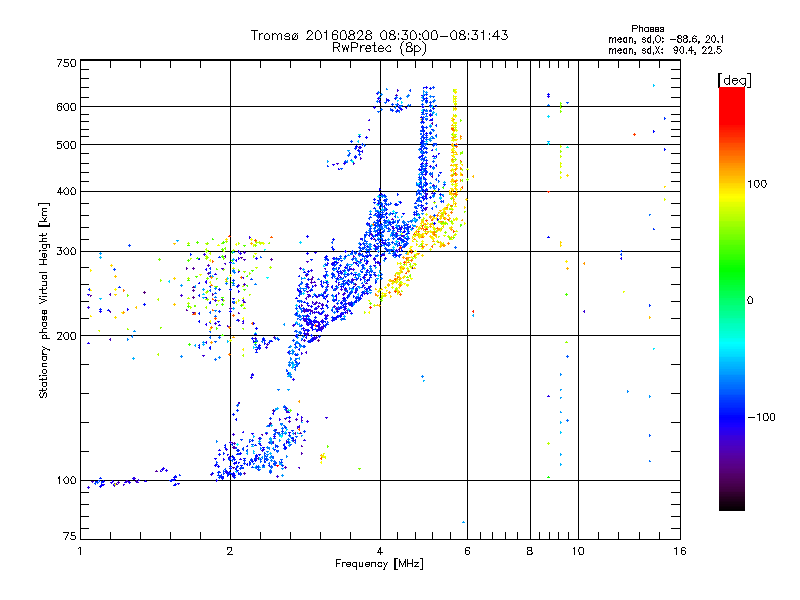Click the 'Phases' header text
Image resolution: width=800 pixels, height=600 pixels.
[x=647, y=29]
